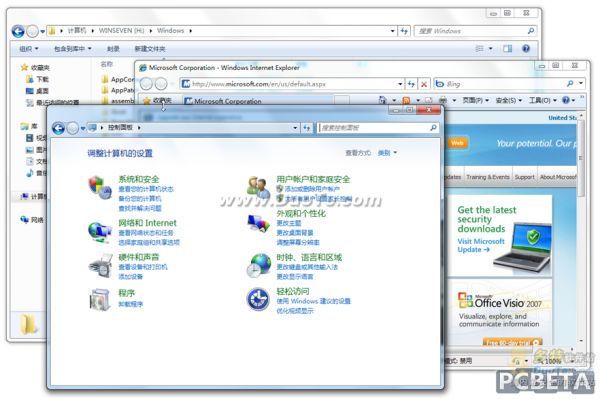Click the Clock, Language and Region globe icon
600x399 pixels.
pos(258,265)
